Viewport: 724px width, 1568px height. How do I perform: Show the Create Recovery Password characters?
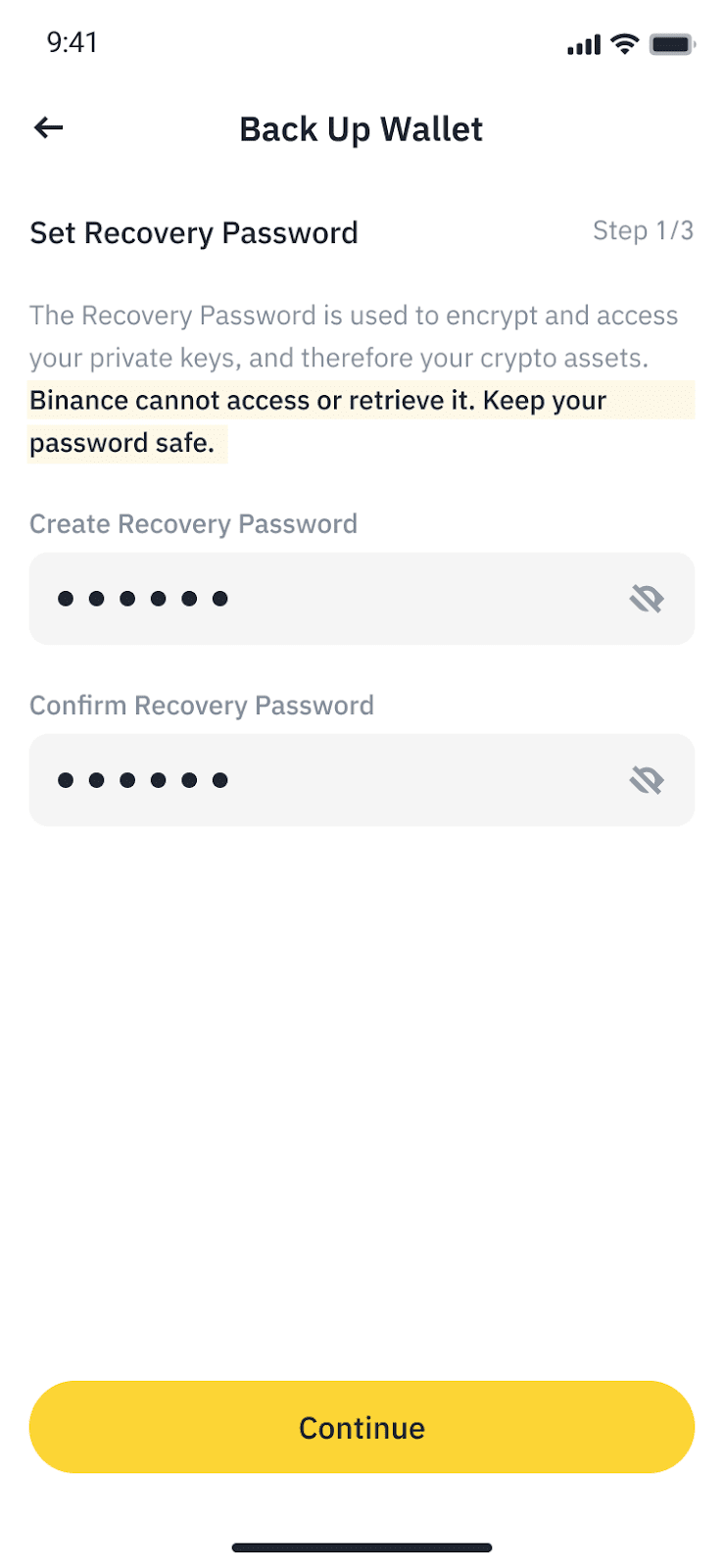pos(647,598)
